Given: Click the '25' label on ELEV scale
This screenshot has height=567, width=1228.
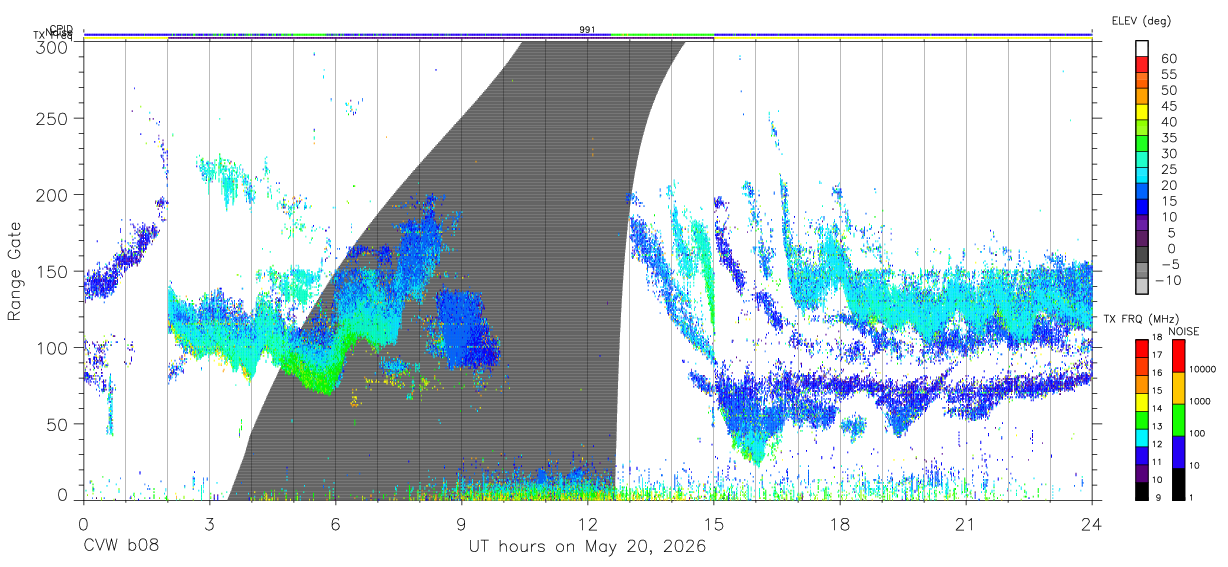Looking at the screenshot, I should click(x=1168, y=169).
